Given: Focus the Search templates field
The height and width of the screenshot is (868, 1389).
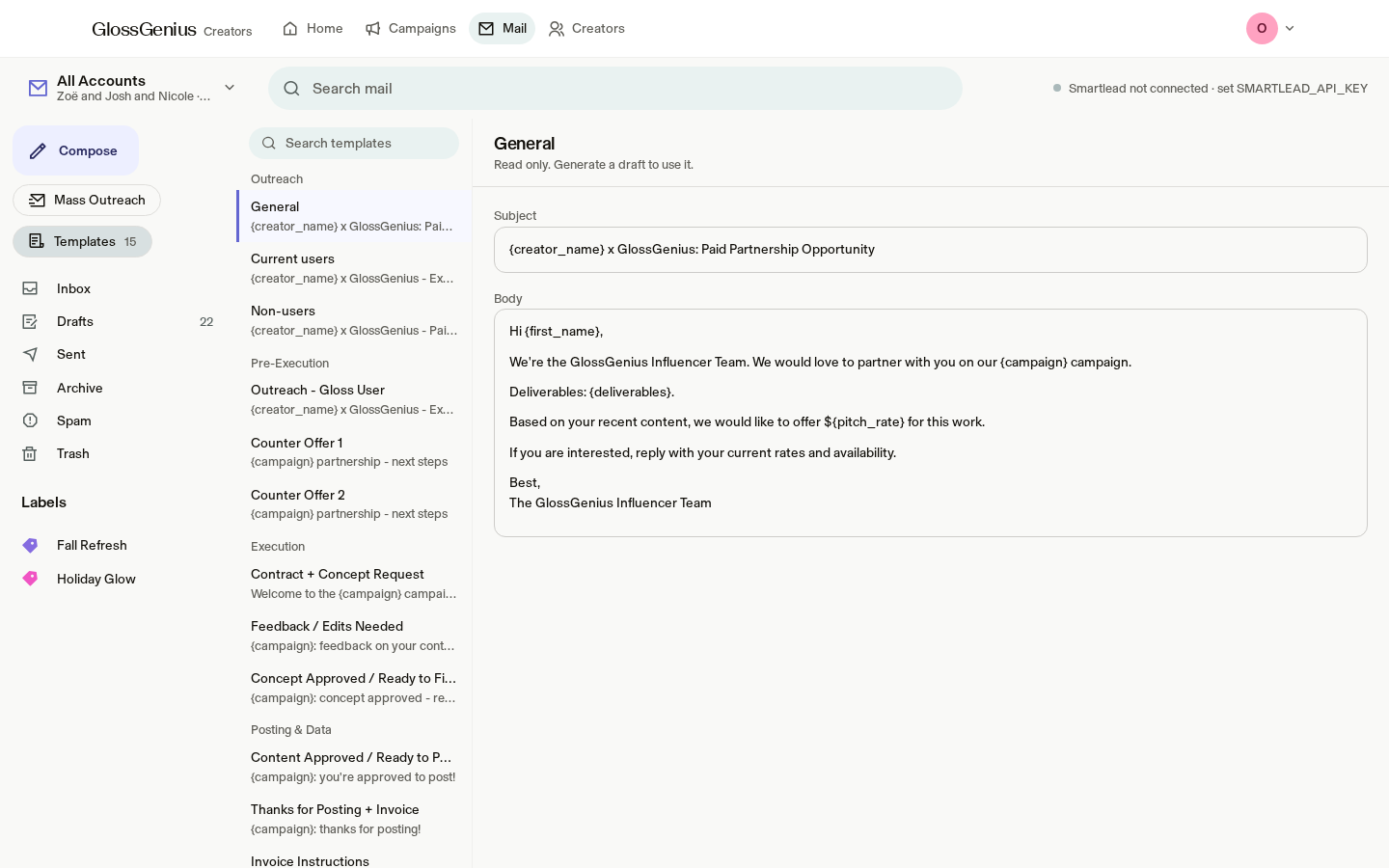Looking at the screenshot, I should [x=354, y=143].
